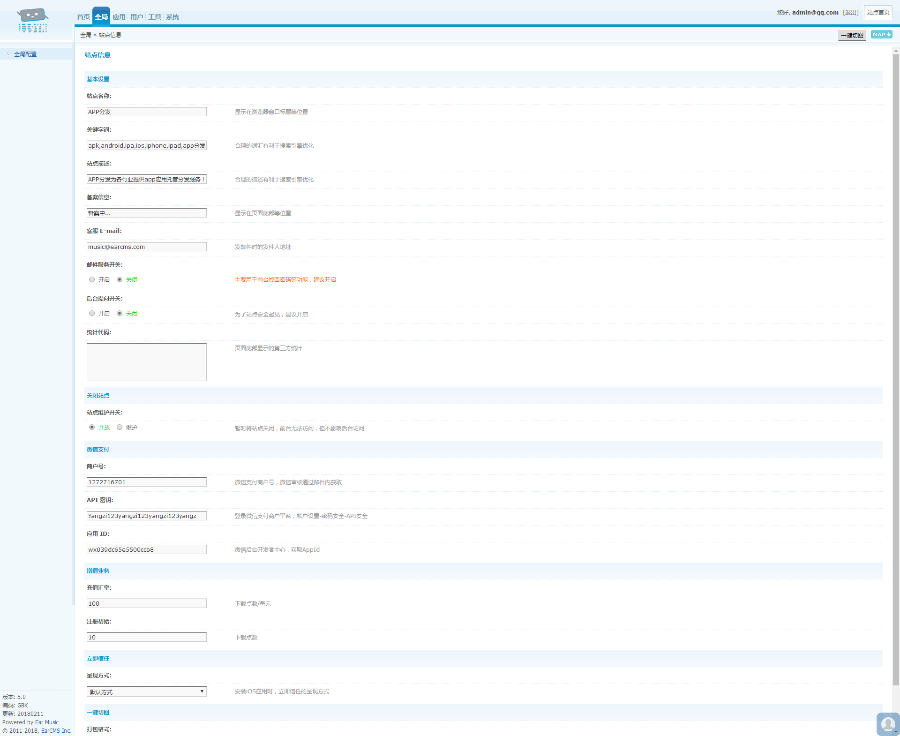Image resolution: width=900 pixels, height=736 pixels.
Task: Click the merchant number field 1272716701
Action: [x=146, y=482]
